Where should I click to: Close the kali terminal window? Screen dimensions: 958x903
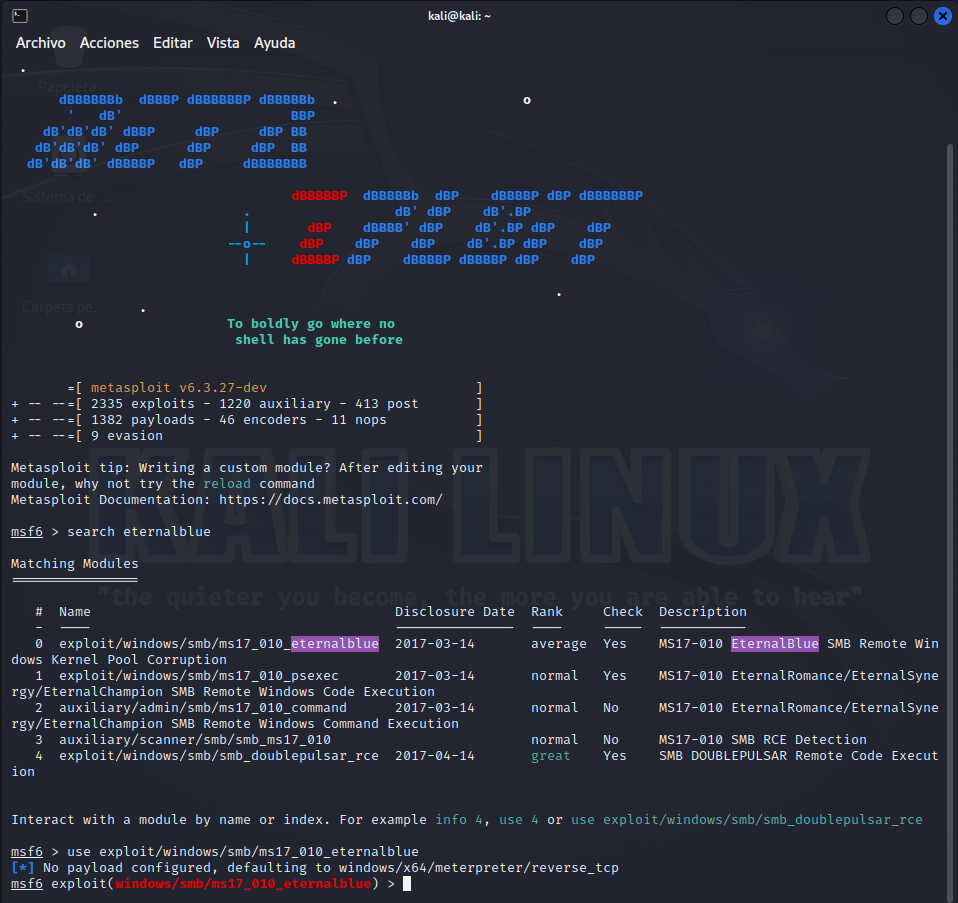click(942, 16)
